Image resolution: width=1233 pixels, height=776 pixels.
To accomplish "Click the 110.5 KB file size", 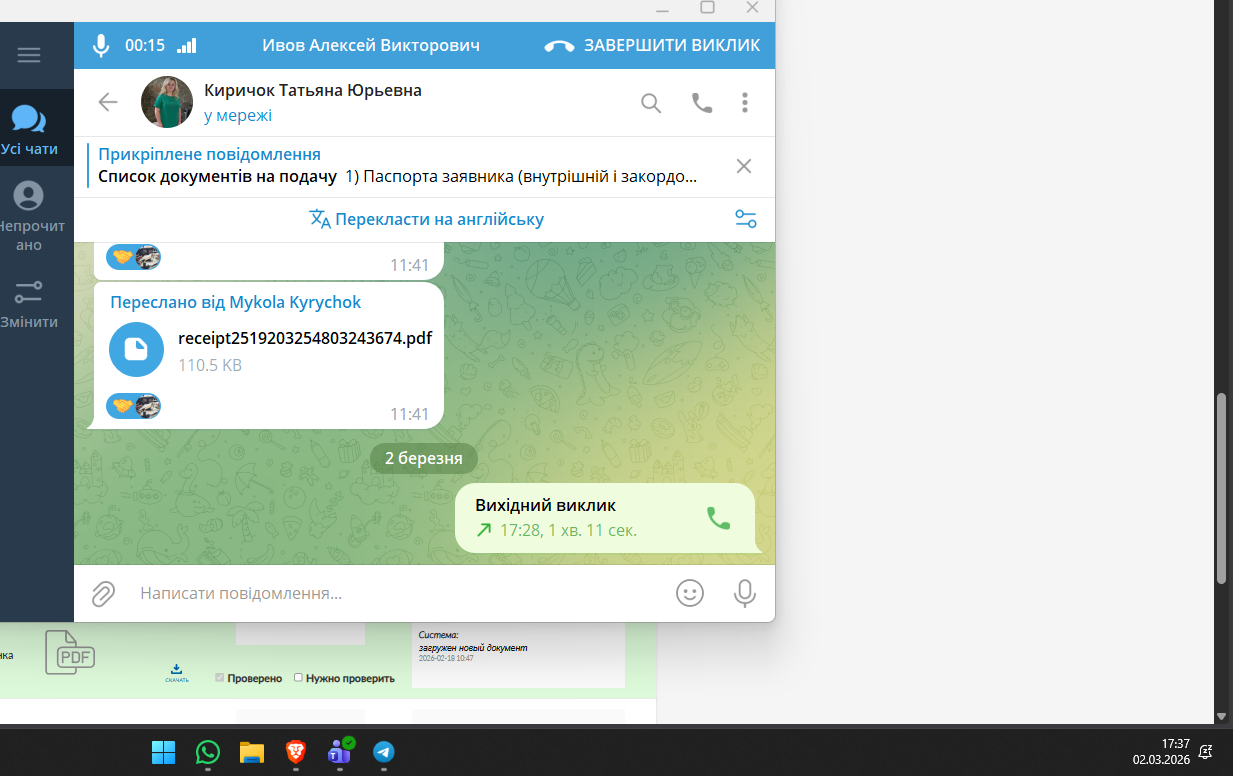I will (210, 366).
